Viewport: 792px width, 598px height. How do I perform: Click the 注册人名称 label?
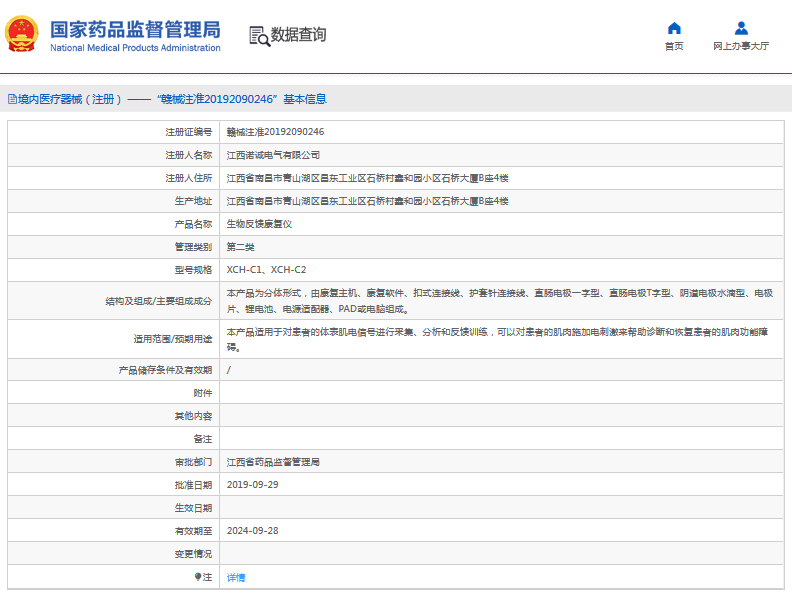click(x=189, y=155)
